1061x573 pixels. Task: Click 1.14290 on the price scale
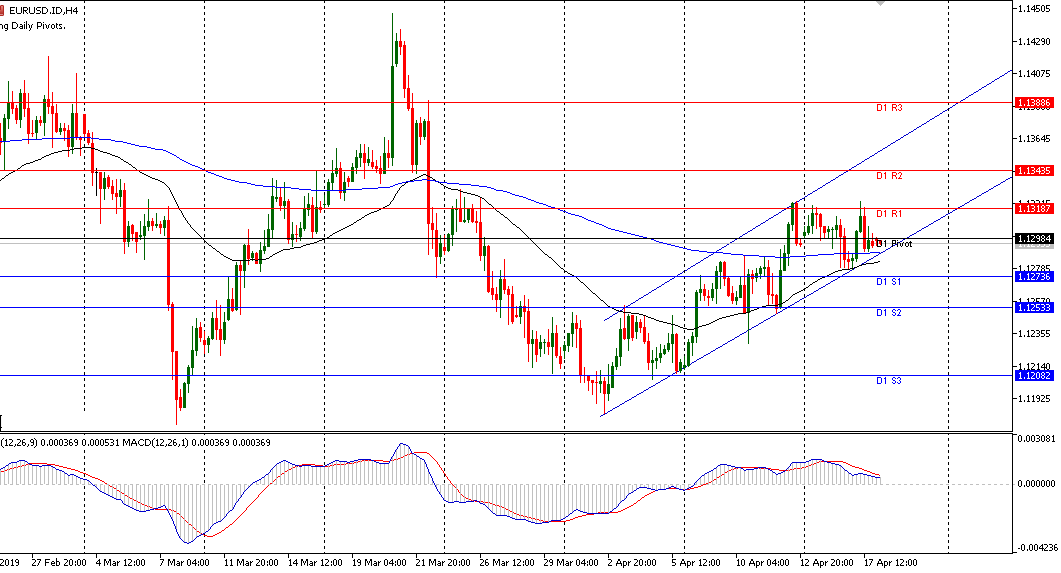1035,41
